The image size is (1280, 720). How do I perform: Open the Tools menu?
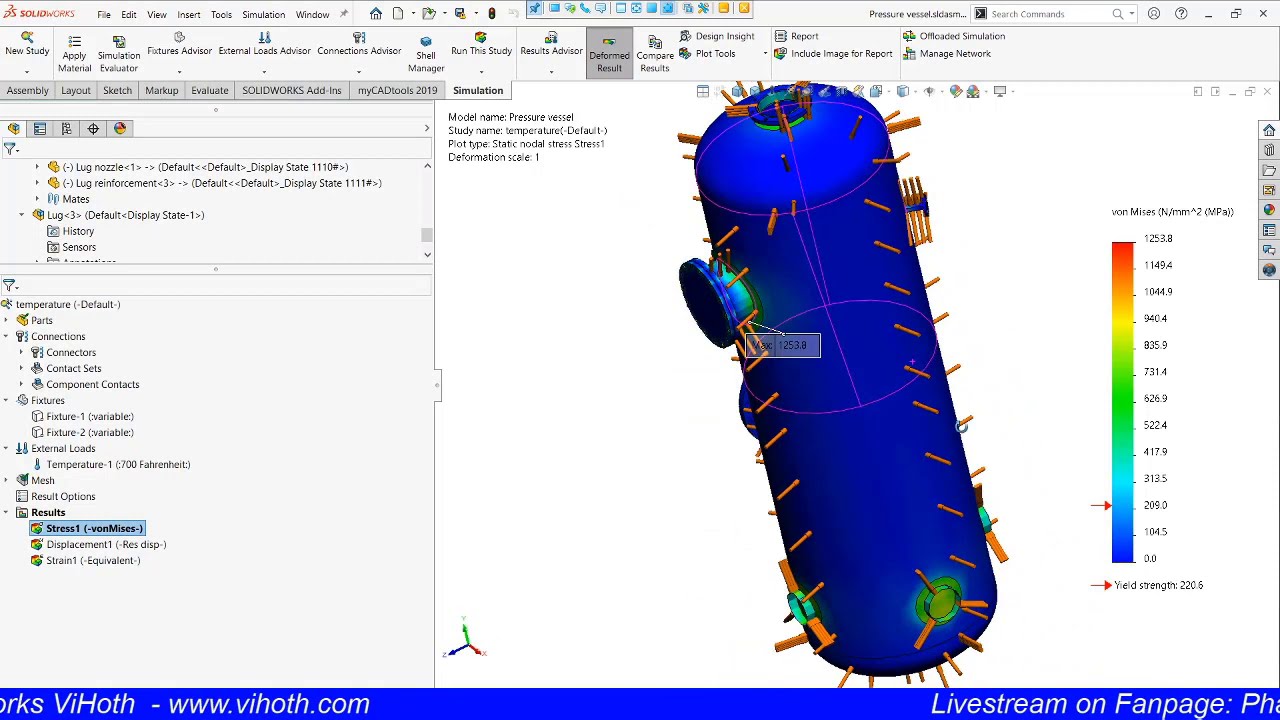pos(221,14)
